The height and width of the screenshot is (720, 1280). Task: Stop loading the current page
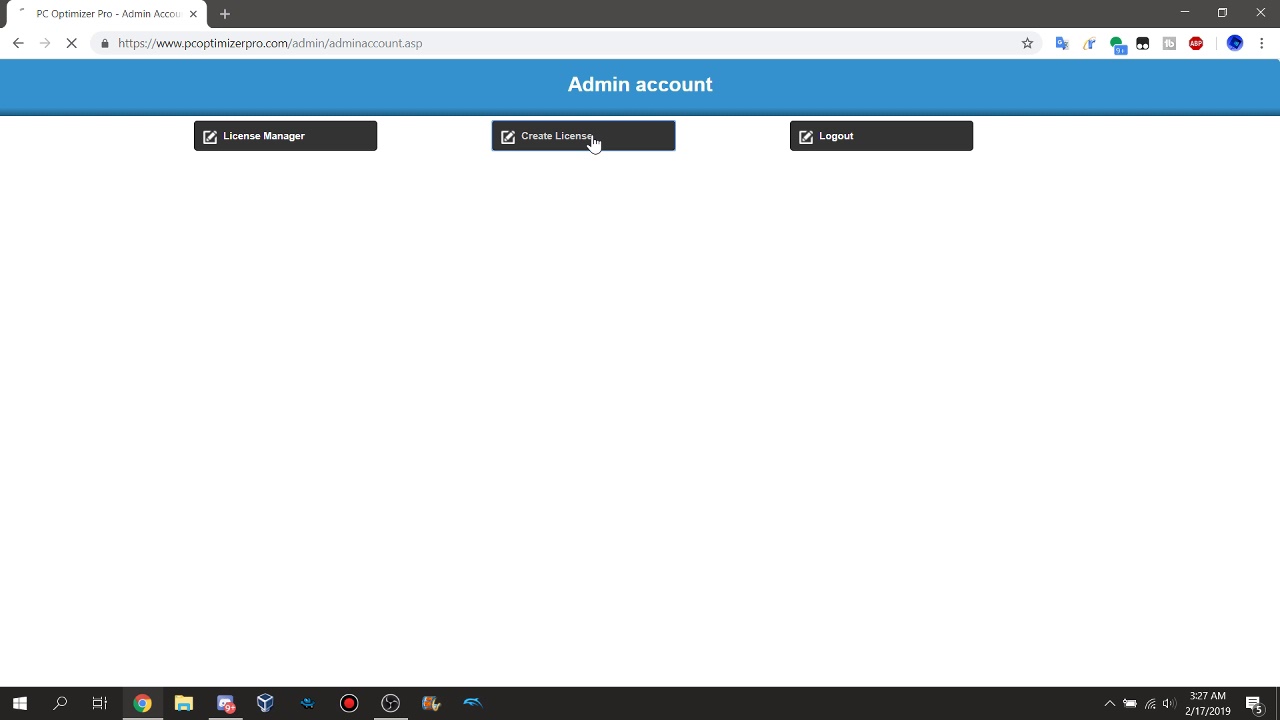tap(72, 43)
